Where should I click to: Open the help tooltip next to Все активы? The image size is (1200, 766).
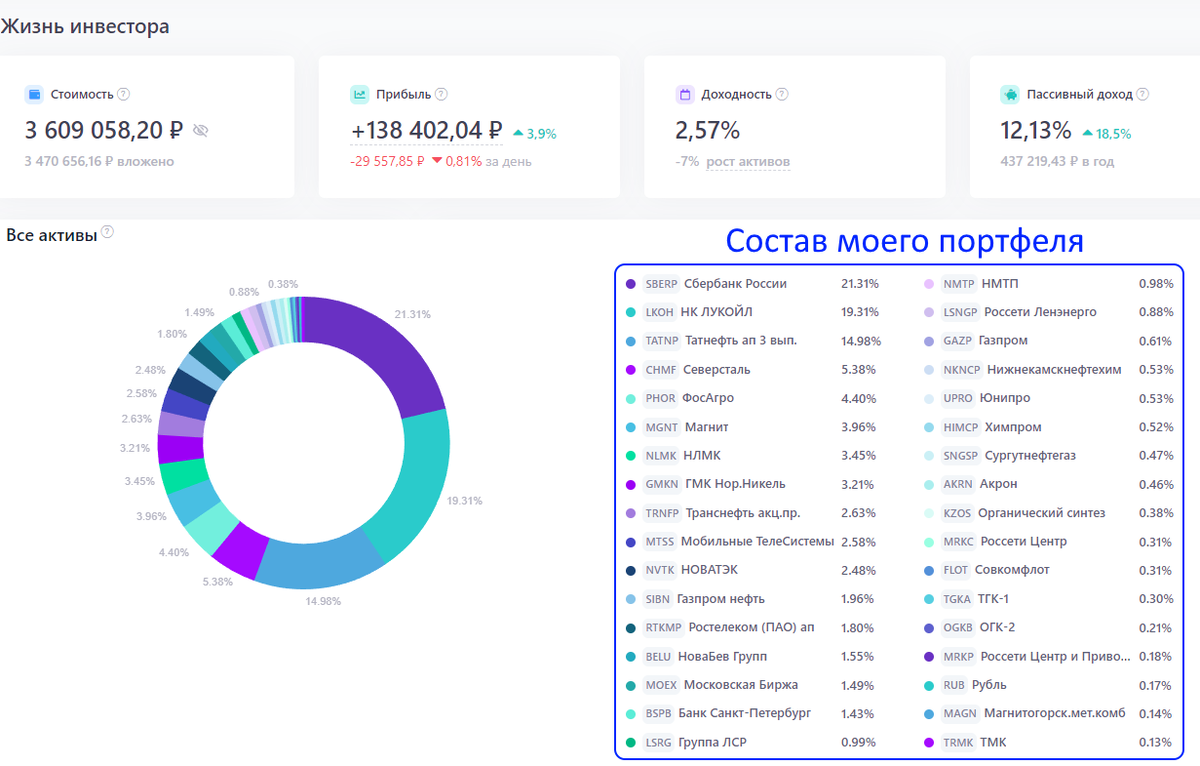(108, 232)
